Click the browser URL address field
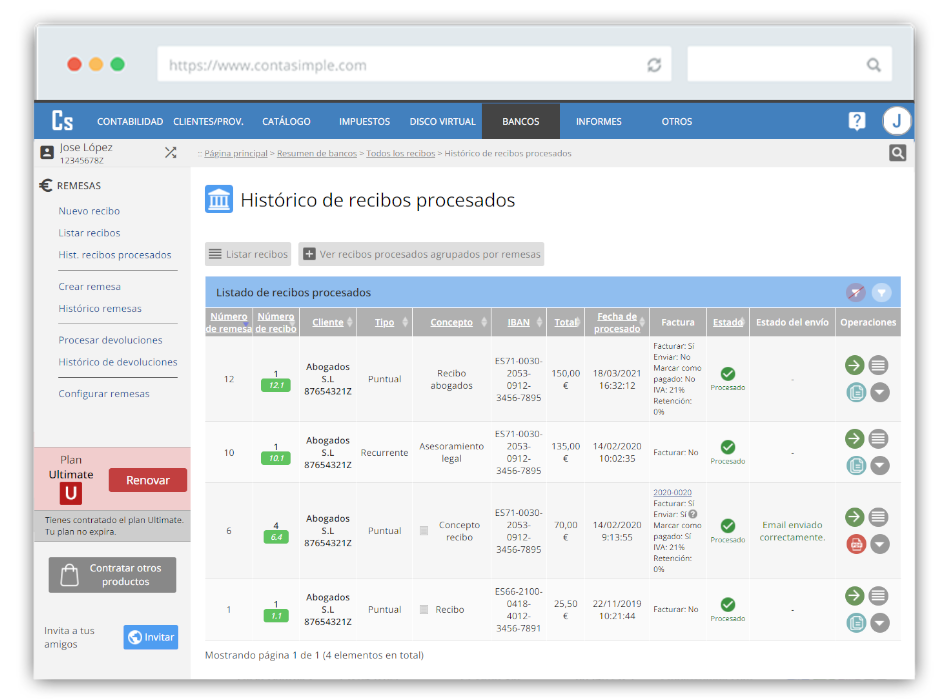 (400, 65)
